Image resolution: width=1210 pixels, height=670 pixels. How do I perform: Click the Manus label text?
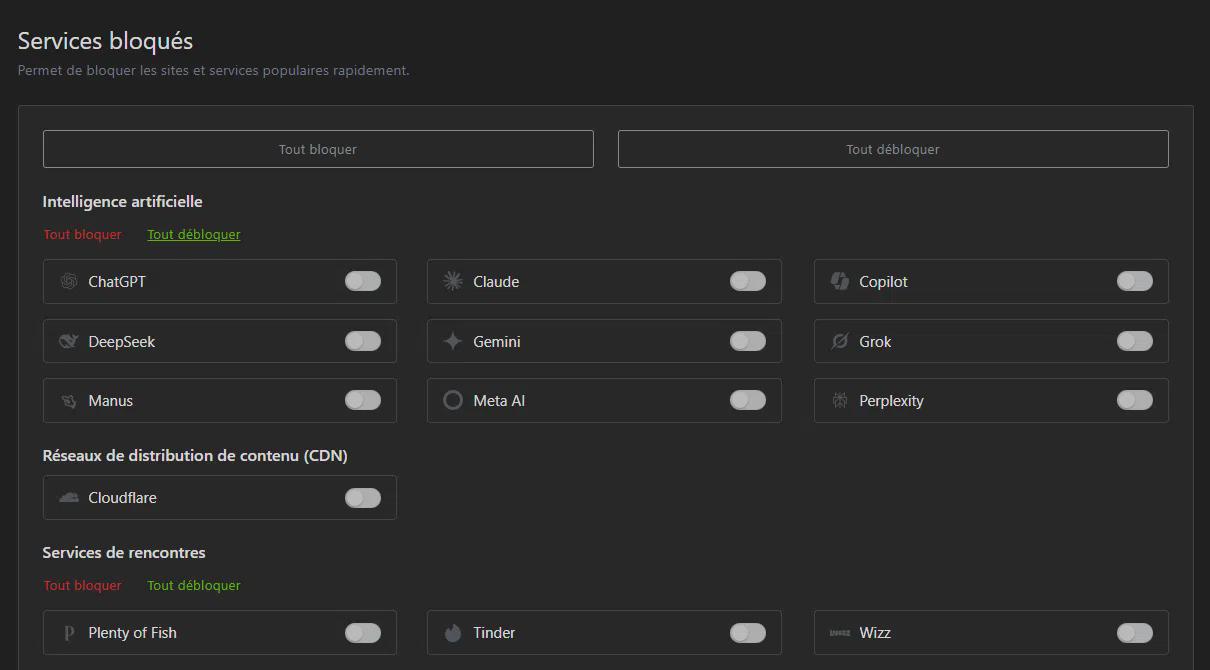[x=111, y=401]
